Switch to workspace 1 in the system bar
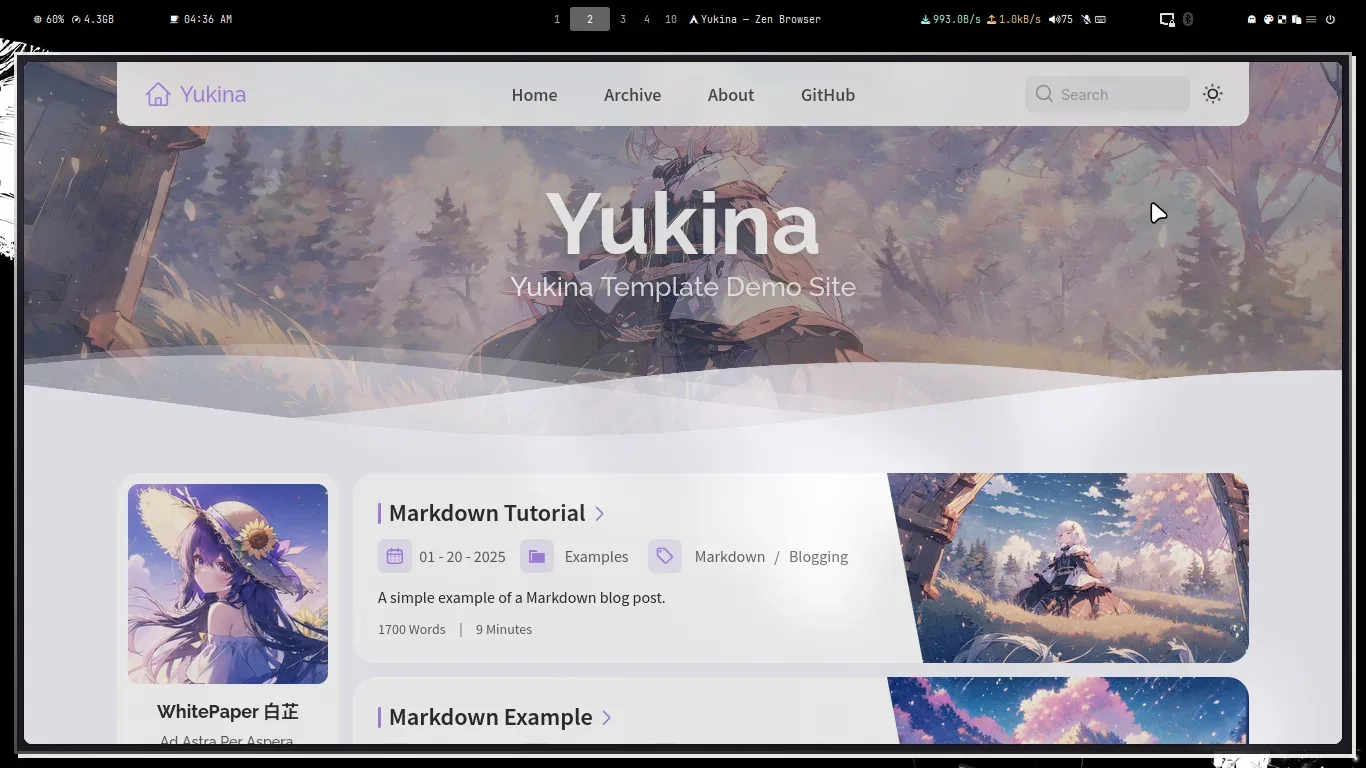1366x768 pixels. coord(557,19)
